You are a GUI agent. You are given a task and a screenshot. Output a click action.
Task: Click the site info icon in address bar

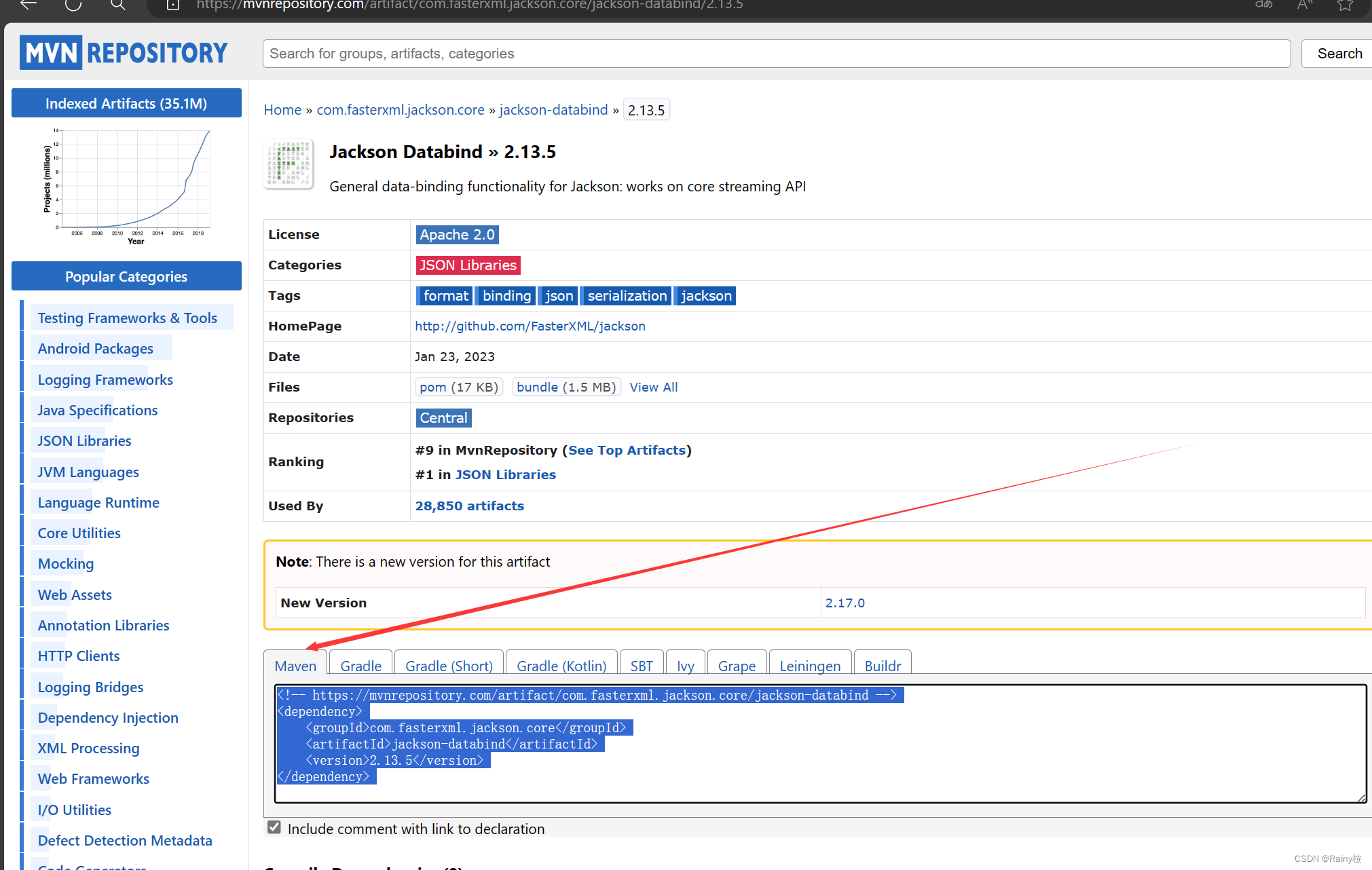coord(172,5)
